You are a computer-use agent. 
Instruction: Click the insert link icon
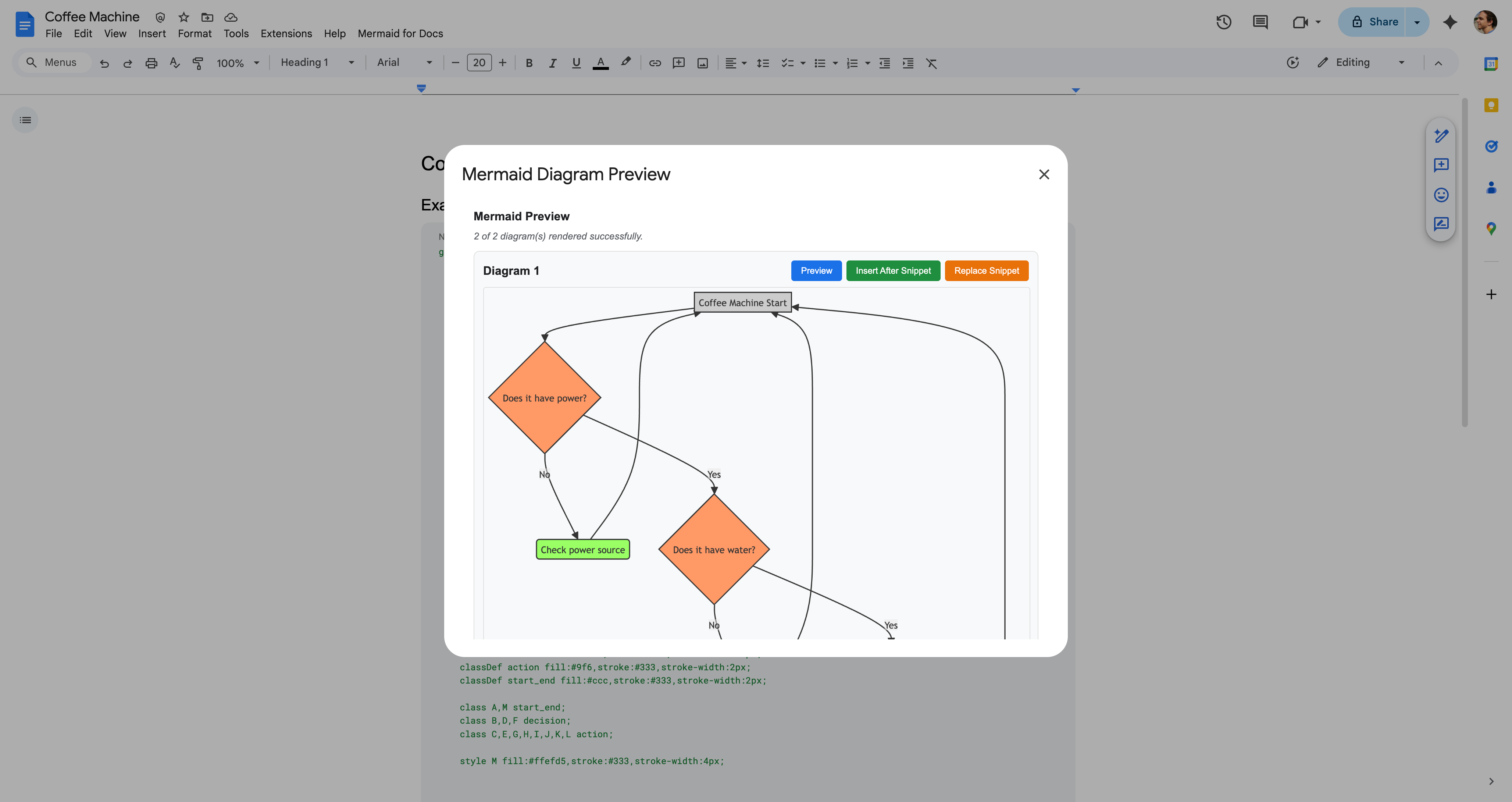(655, 63)
